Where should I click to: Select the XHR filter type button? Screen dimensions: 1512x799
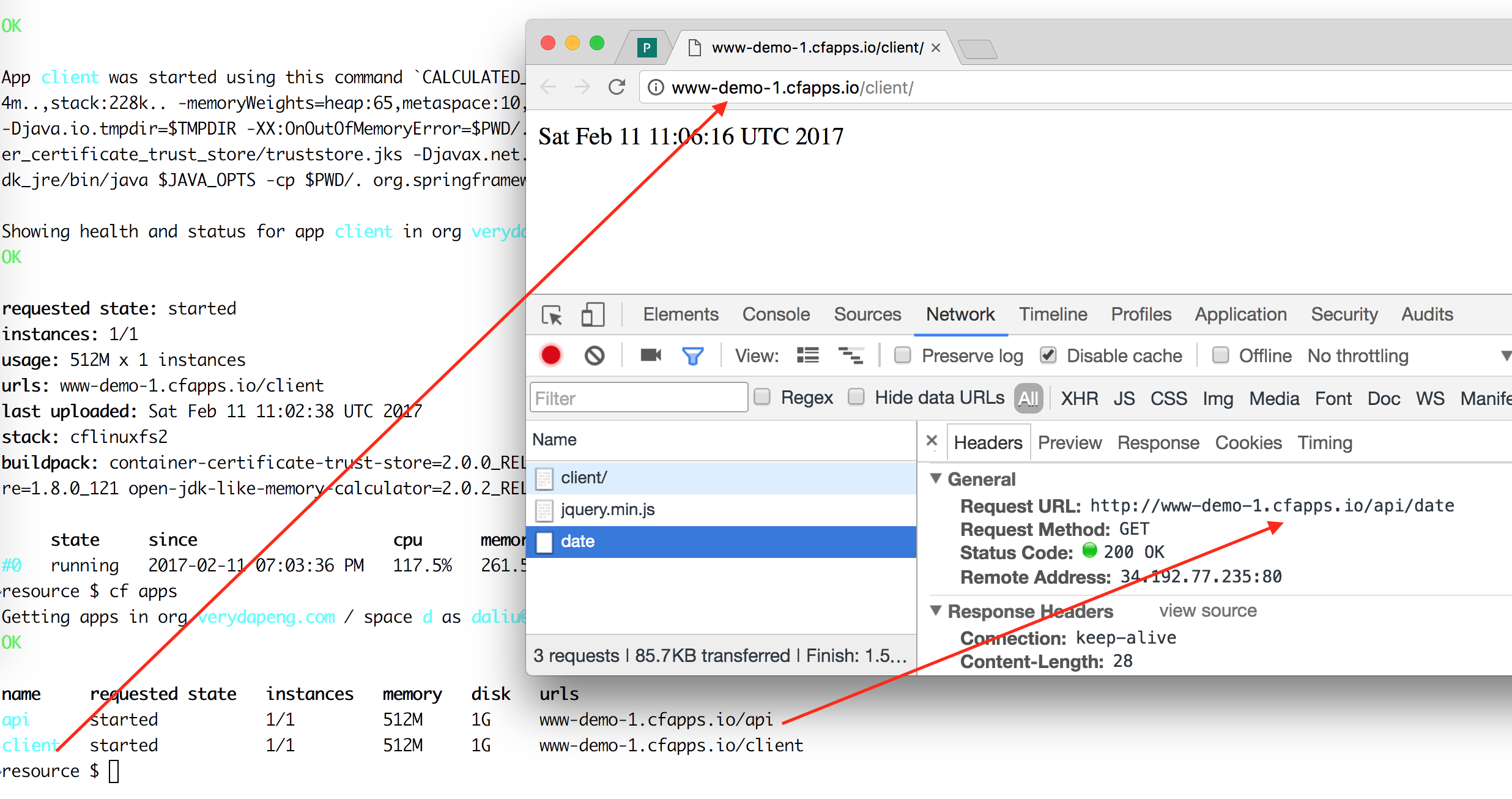(x=1079, y=398)
